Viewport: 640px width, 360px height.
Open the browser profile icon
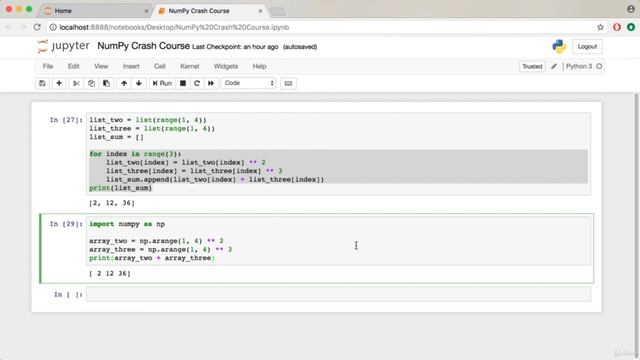631,8
